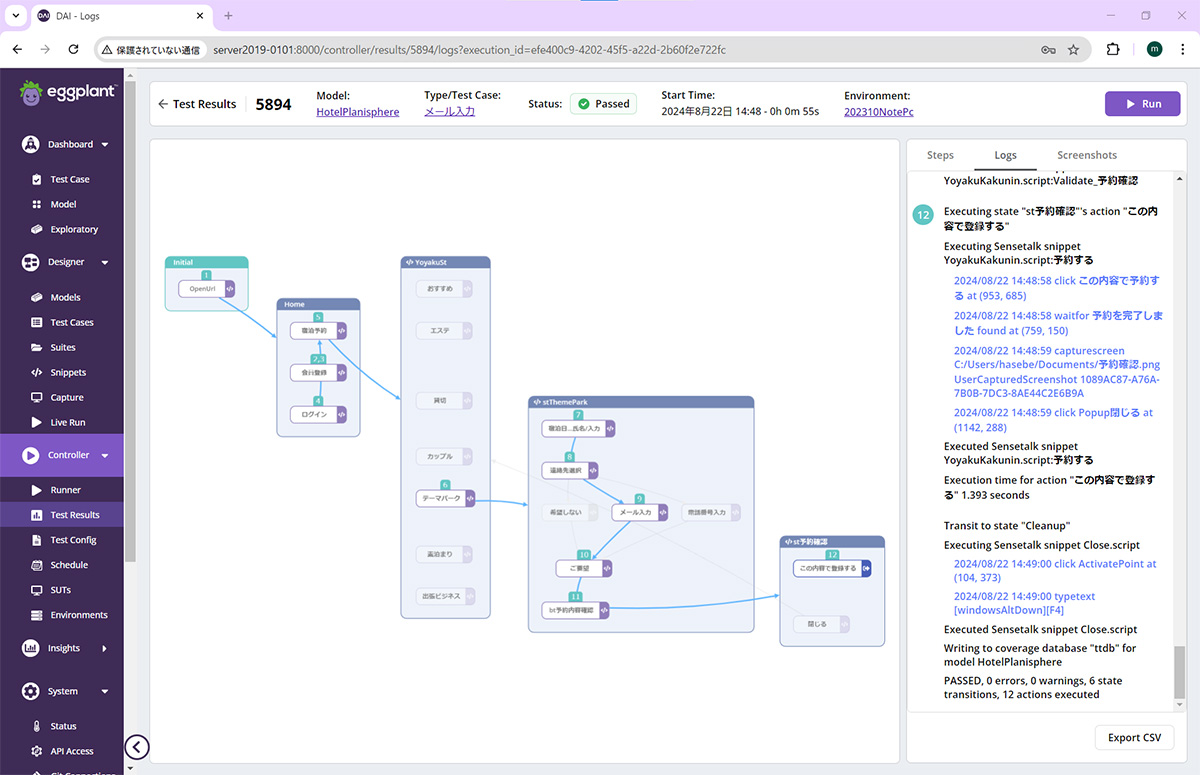Image resolution: width=1200 pixels, height=775 pixels.
Task: Select the bt予約内容確認 action node
Action: pos(576,609)
